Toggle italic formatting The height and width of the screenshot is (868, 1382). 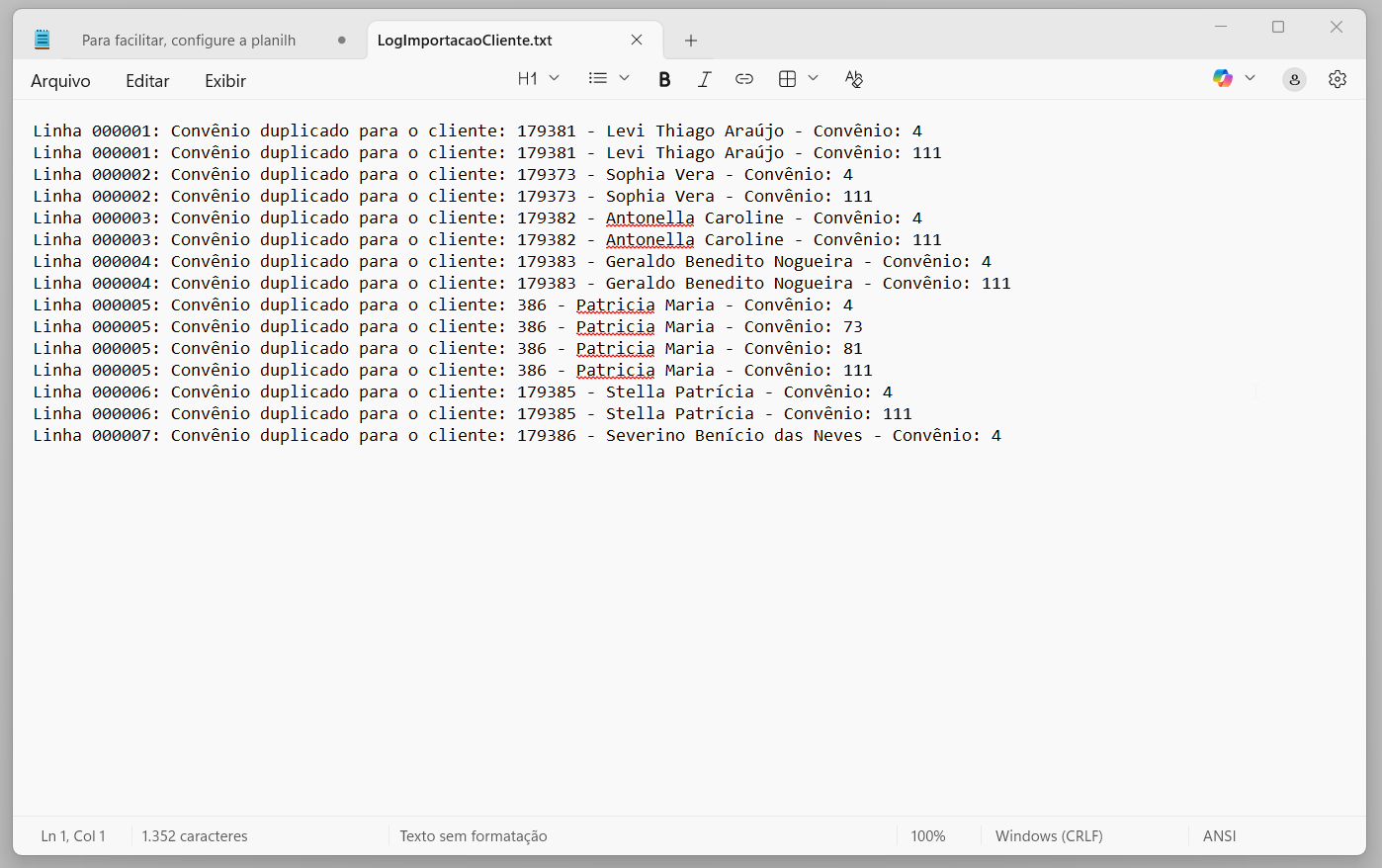tap(704, 79)
